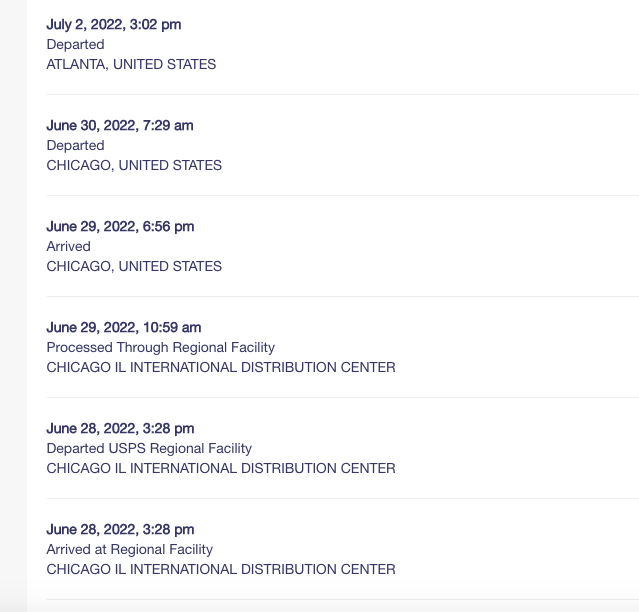
Task: Select the June 29, 2022, 10:59 am timestamp
Action: coord(124,327)
